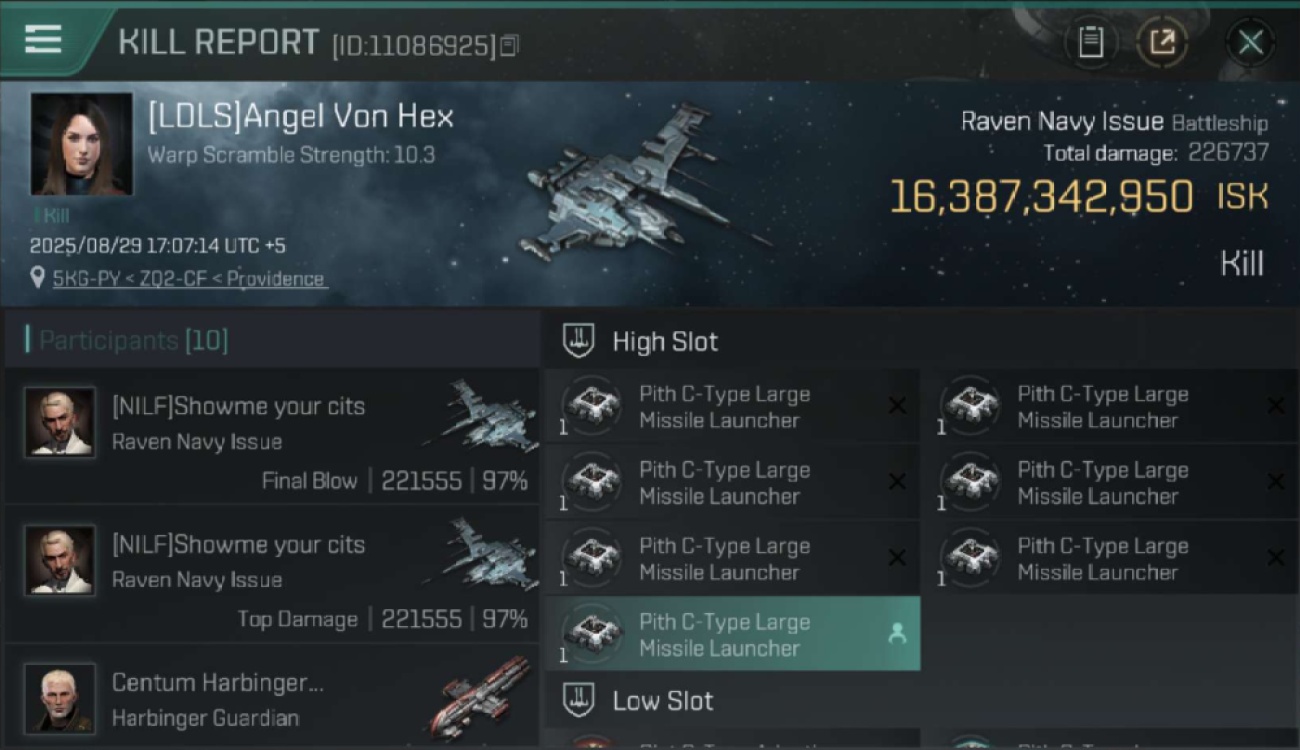The height and width of the screenshot is (750, 1300).
Task: Select the highlighted Pith C-Type Missile Launcher
Action: click(733, 634)
